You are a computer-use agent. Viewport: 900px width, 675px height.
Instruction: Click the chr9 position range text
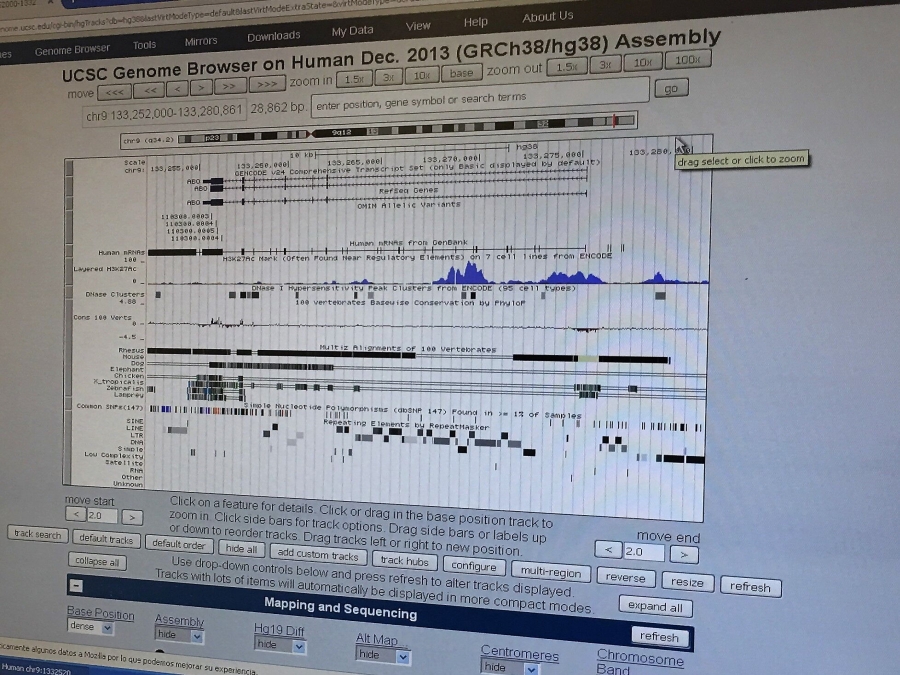click(164, 112)
